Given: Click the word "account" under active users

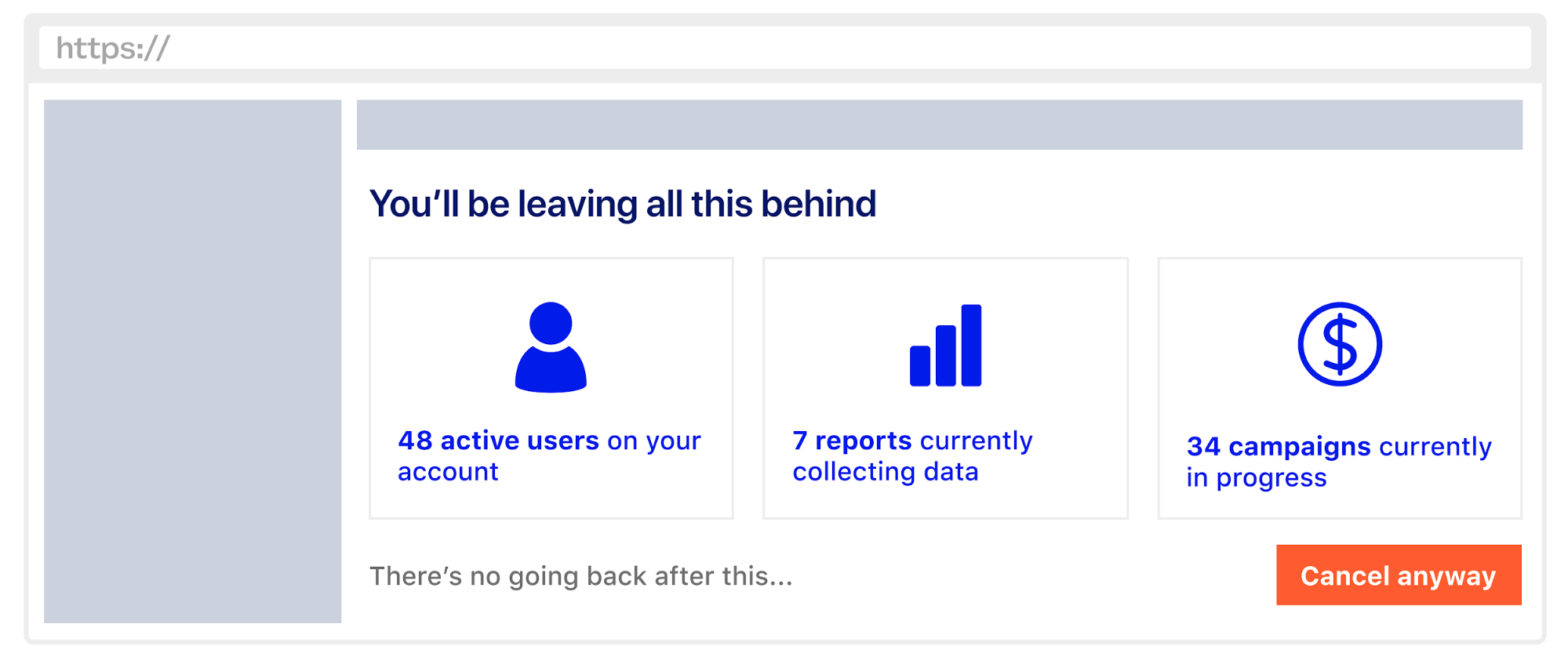Looking at the screenshot, I should coord(448,472).
